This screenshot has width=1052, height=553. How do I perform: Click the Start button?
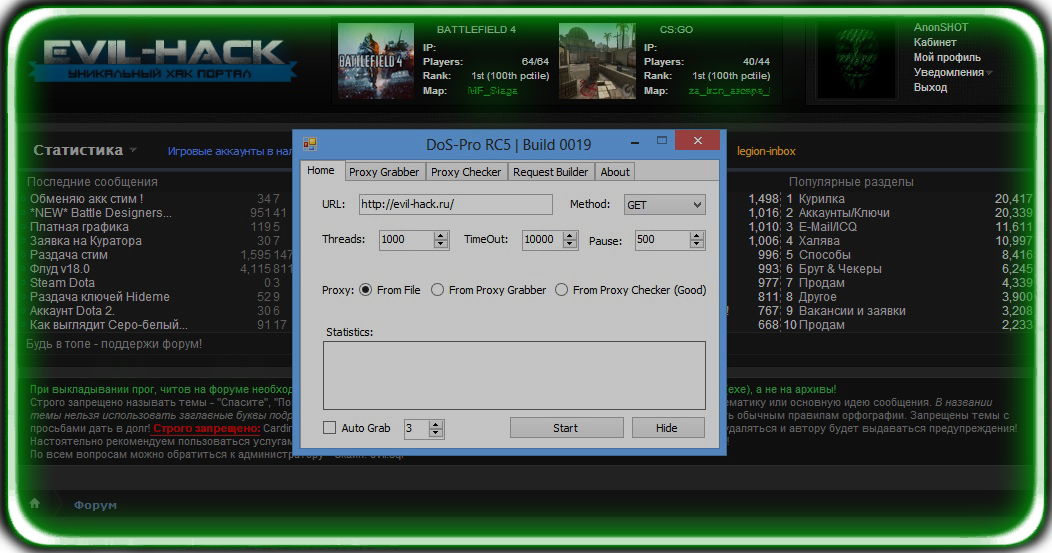tap(566, 428)
